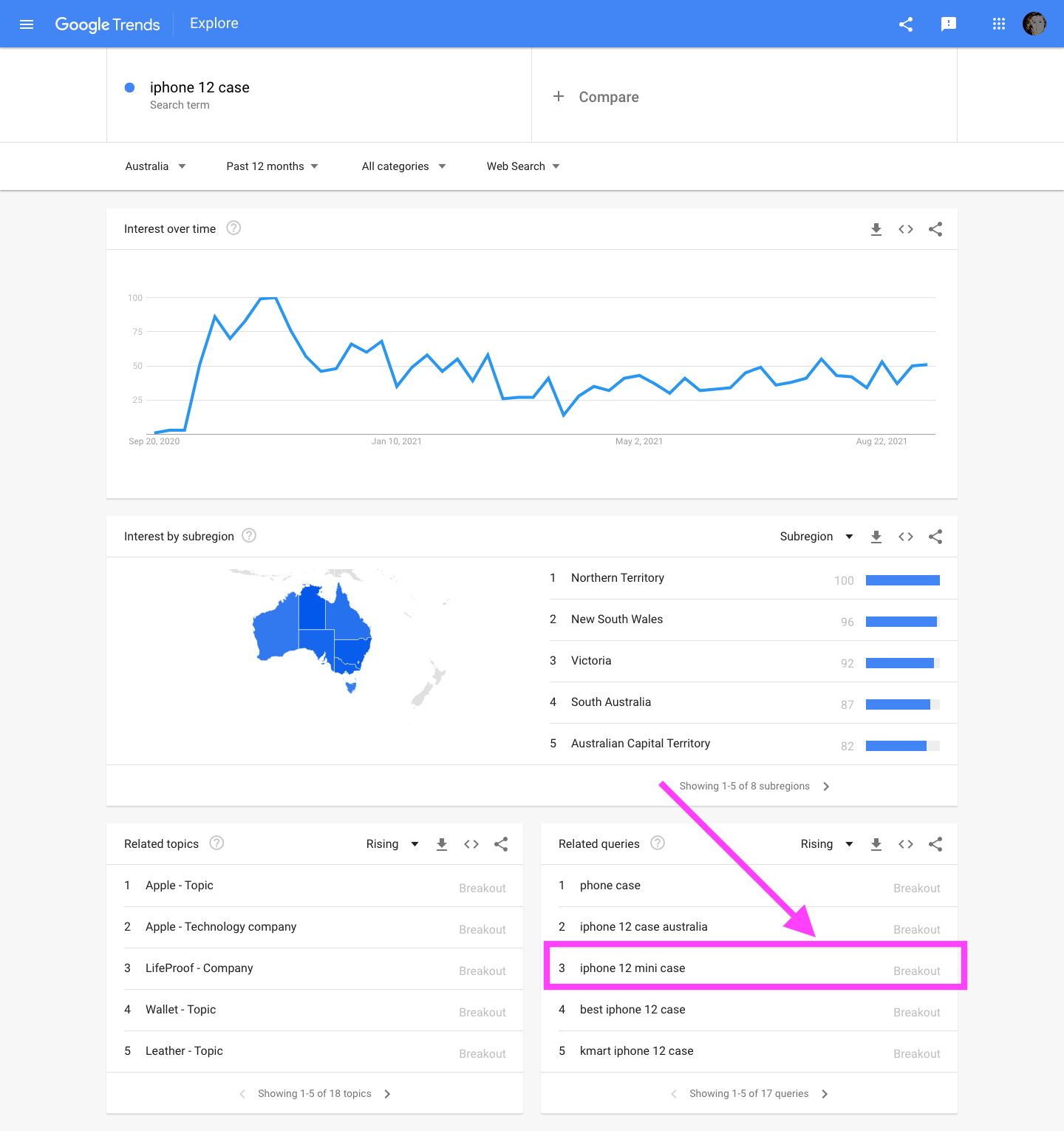Open the Past 12 months time dropdown

(x=272, y=166)
